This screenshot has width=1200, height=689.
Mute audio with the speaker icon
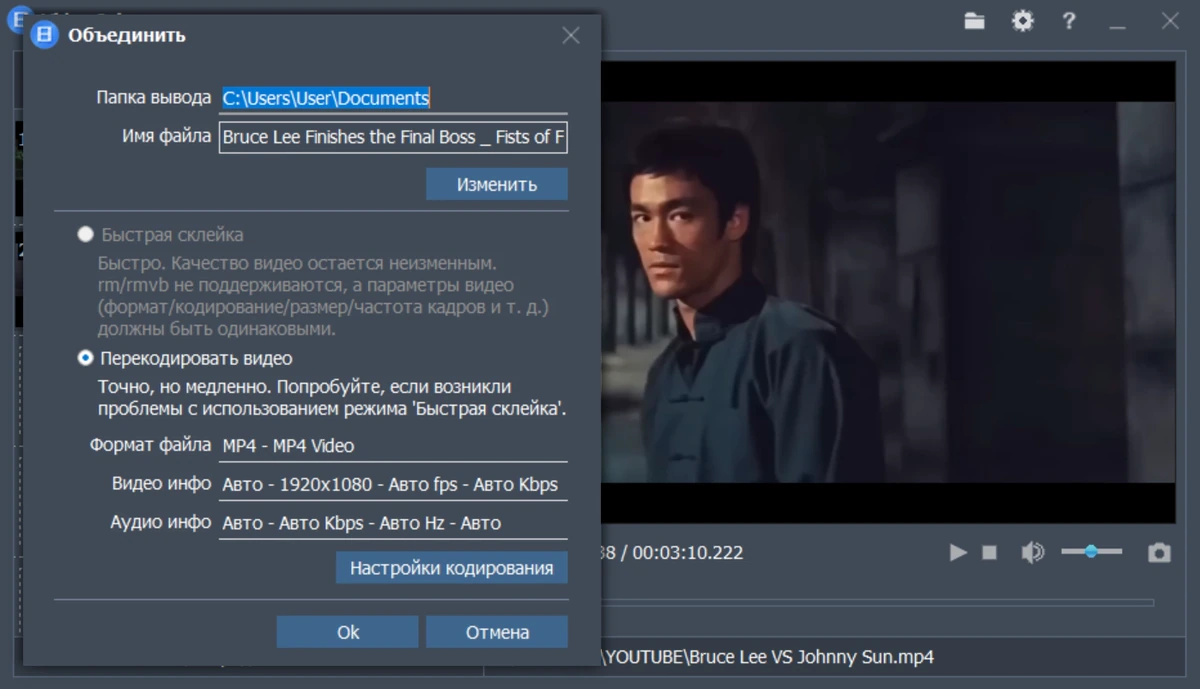coord(1032,552)
